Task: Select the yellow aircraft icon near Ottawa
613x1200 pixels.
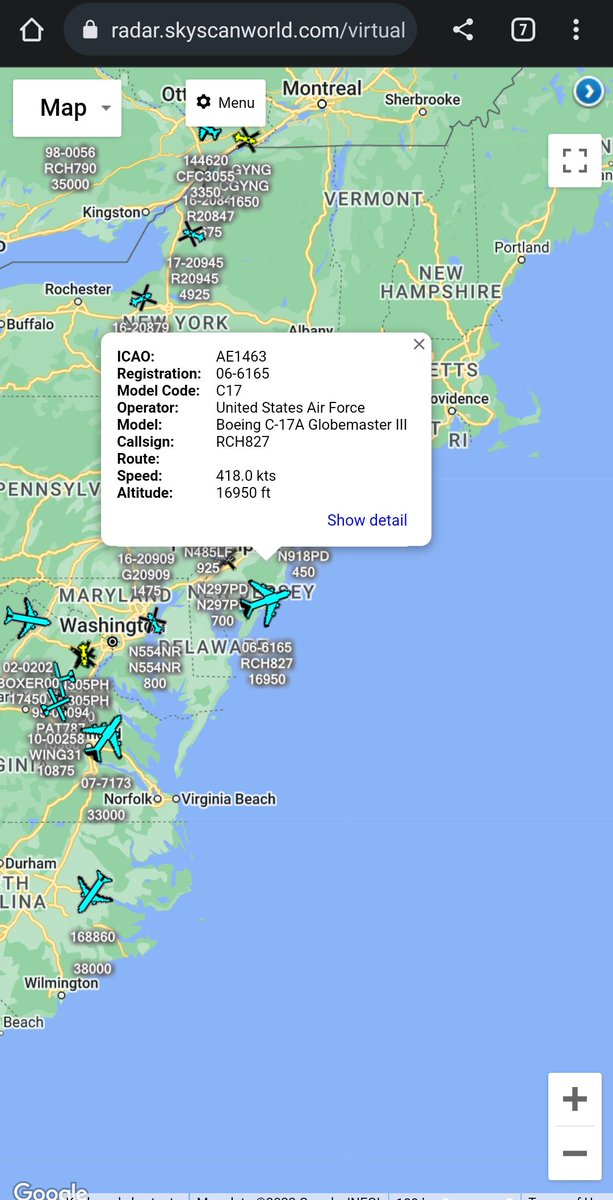Action: (x=246, y=138)
